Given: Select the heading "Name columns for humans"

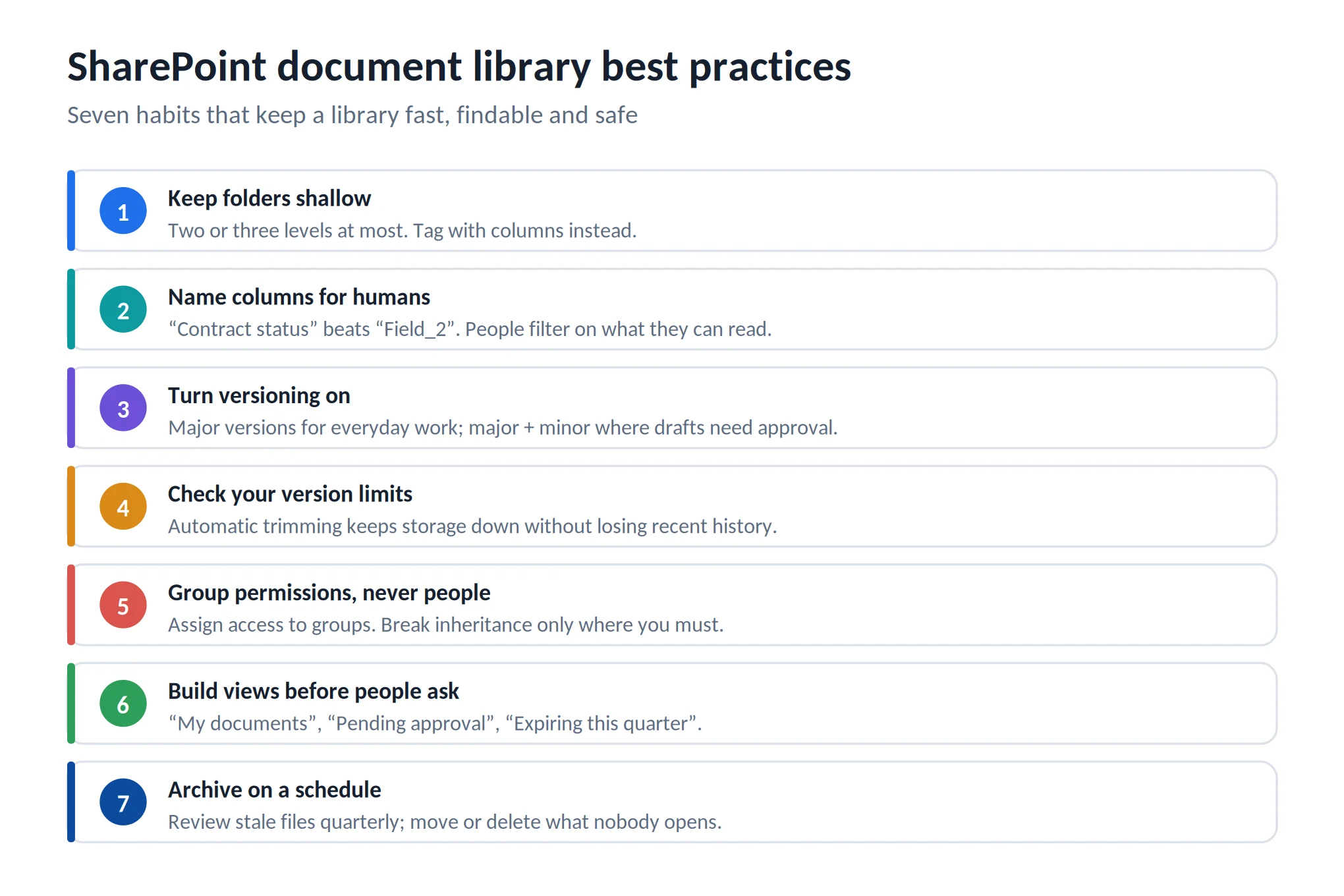Looking at the screenshot, I should 299,297.
